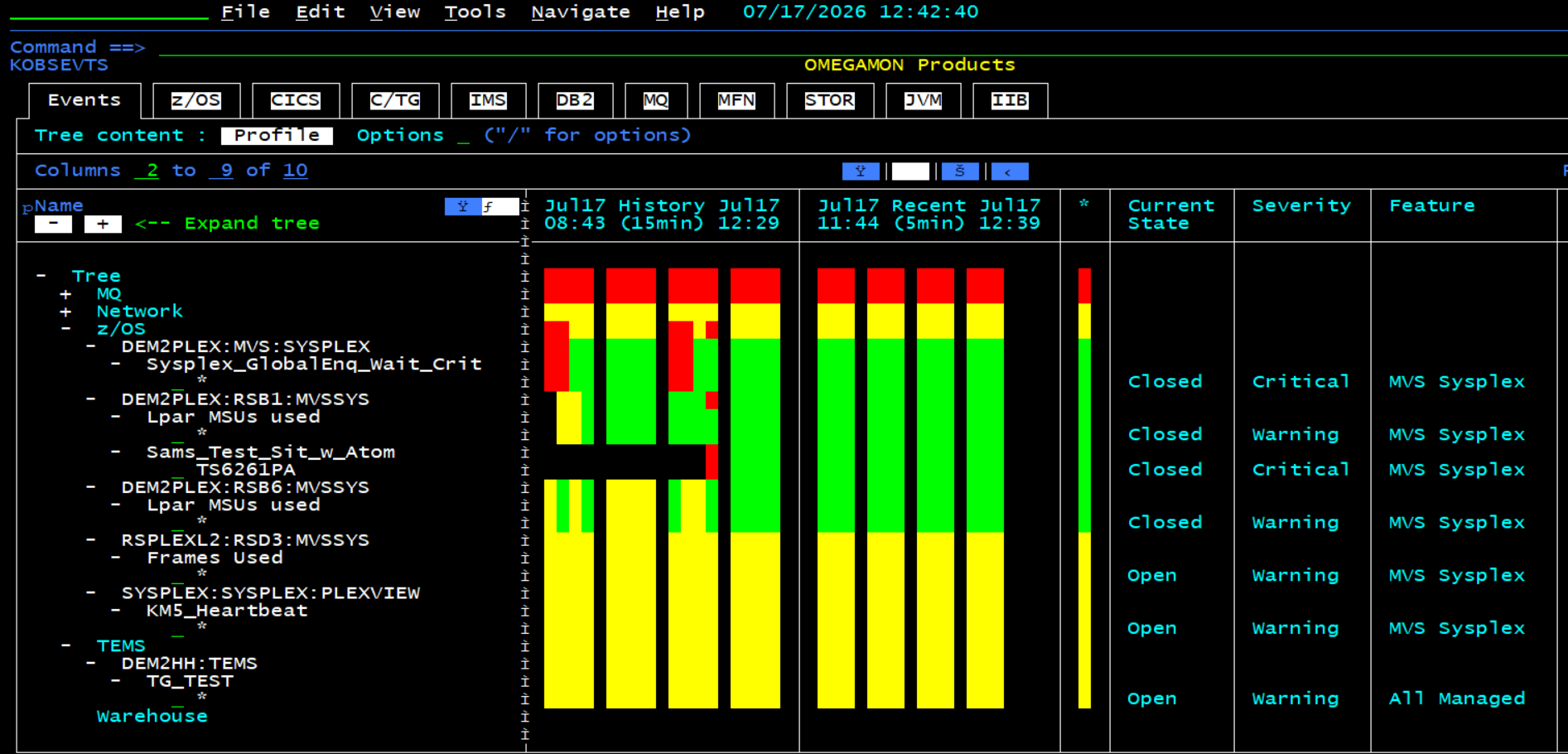
Task: Click the expand-all plus button under Name
Action: click(x=103, y=224)
